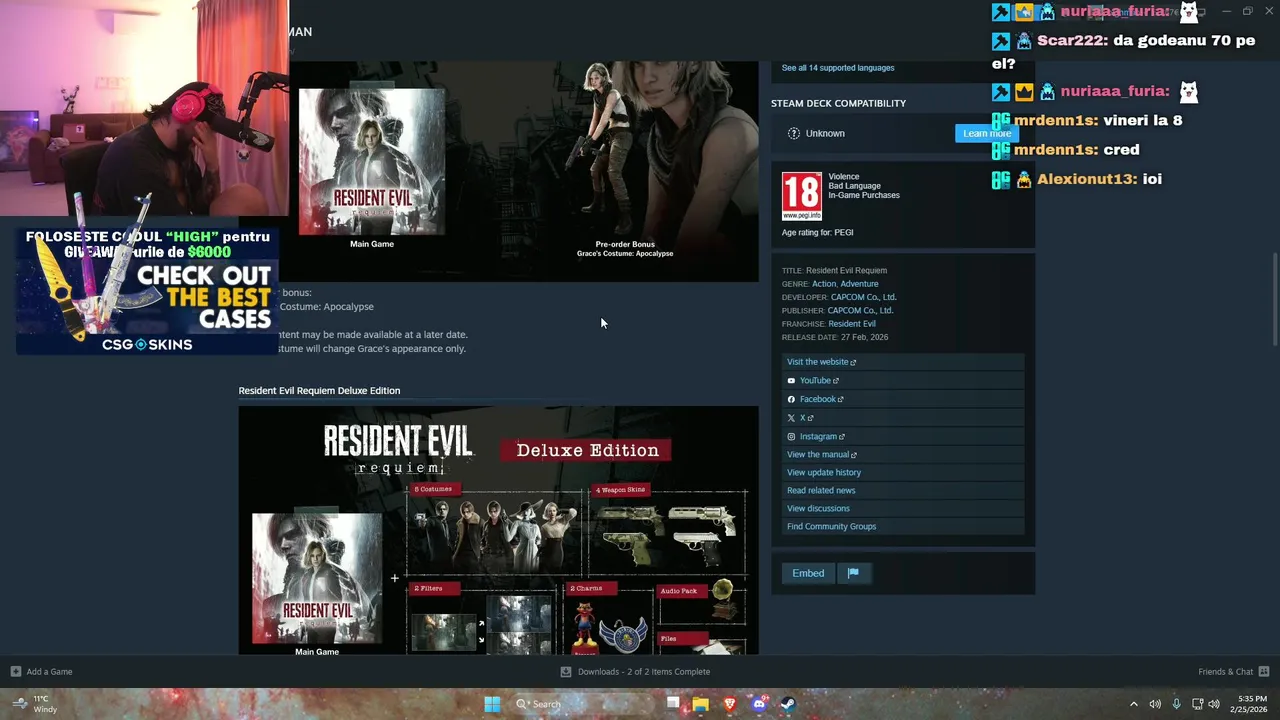
Task: Click the taskbar microphone icon
Action: [1177, 704]
